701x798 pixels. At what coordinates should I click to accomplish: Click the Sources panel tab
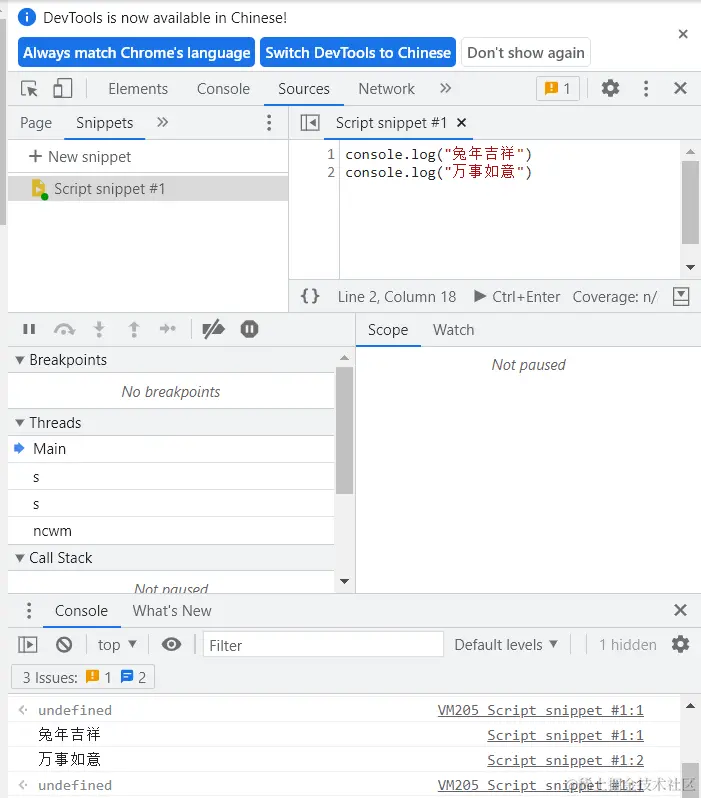(x=303, y=89)
